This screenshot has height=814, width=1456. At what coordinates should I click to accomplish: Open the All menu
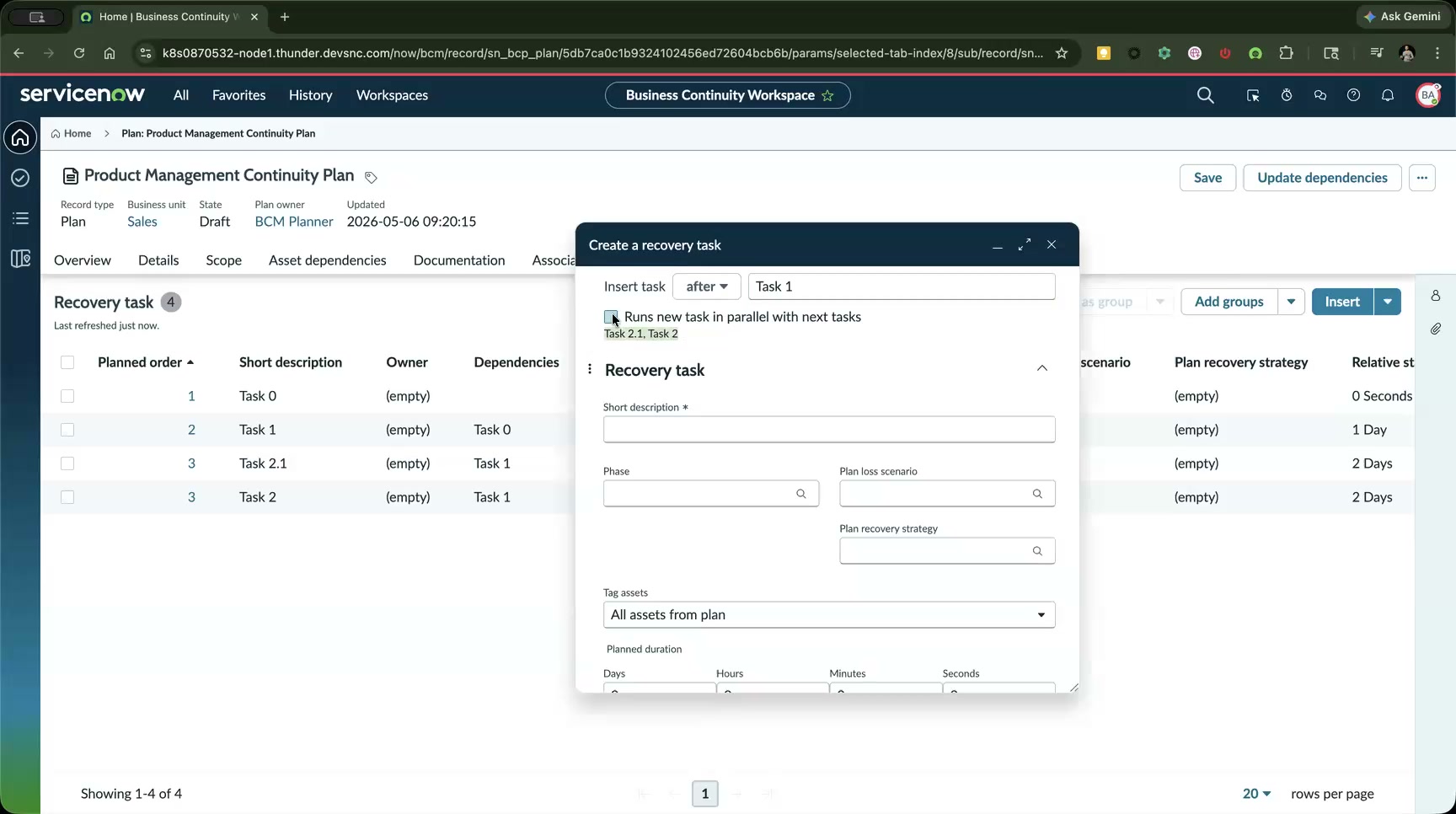[181, 95]
